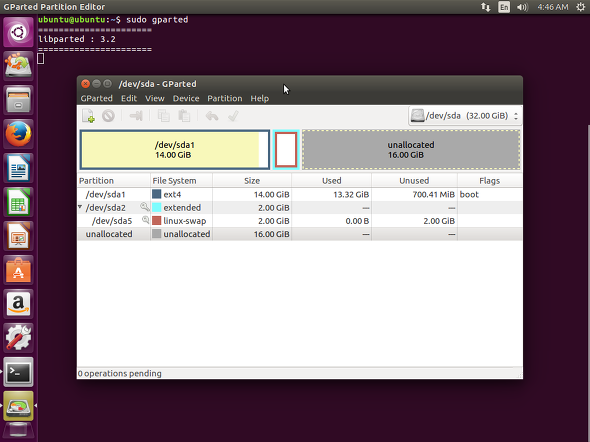Click the Paste partition toolbar icon
Screen dimensions: 590x442
pyautogui.click(x=184, y=116)
